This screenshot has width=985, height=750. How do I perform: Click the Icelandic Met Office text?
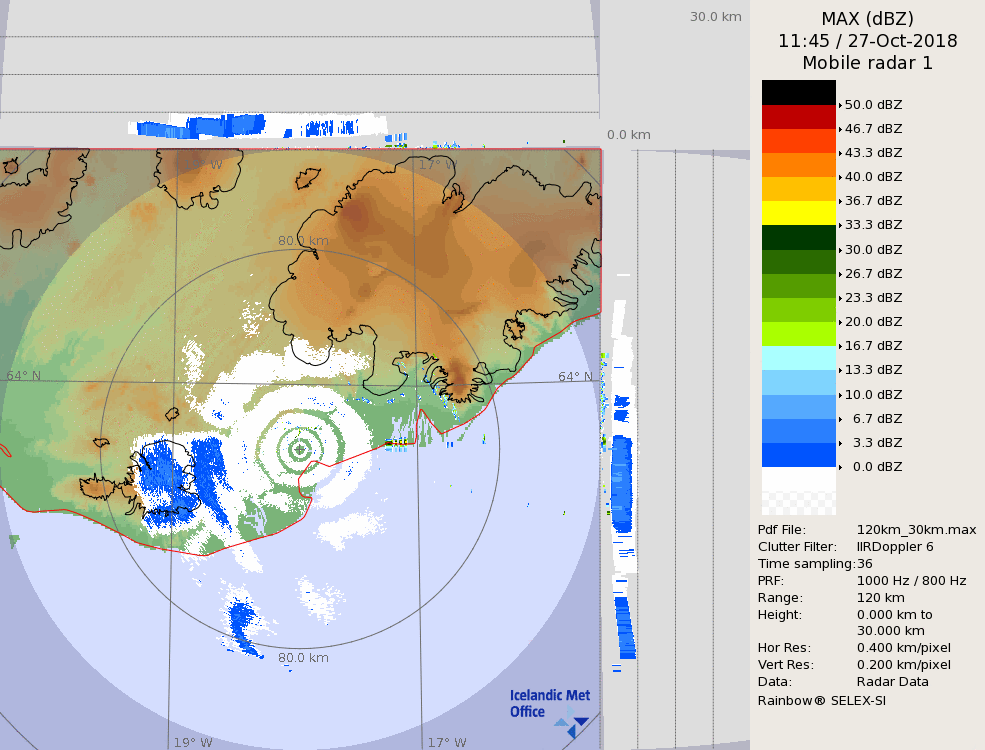549,703
